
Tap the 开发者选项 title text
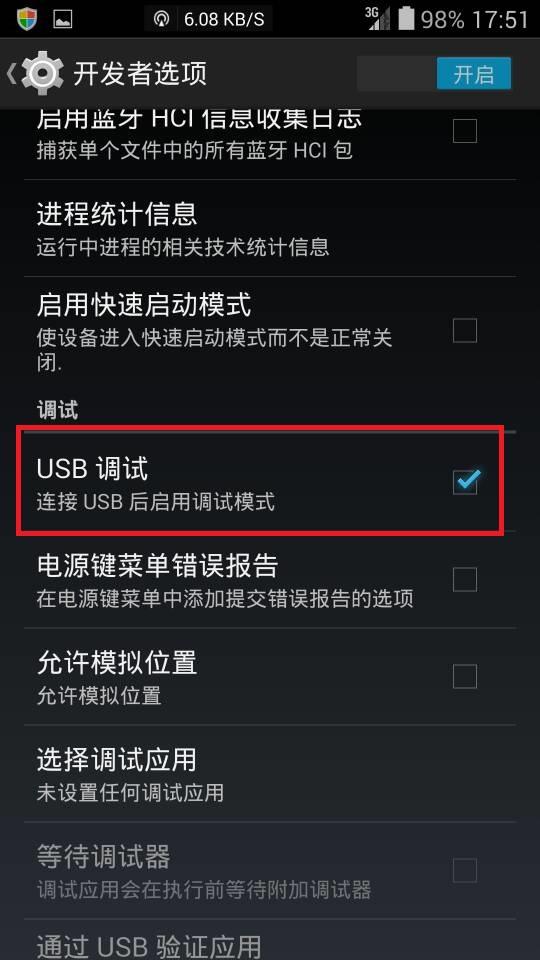pyautogui.click(x=140, y=74)
